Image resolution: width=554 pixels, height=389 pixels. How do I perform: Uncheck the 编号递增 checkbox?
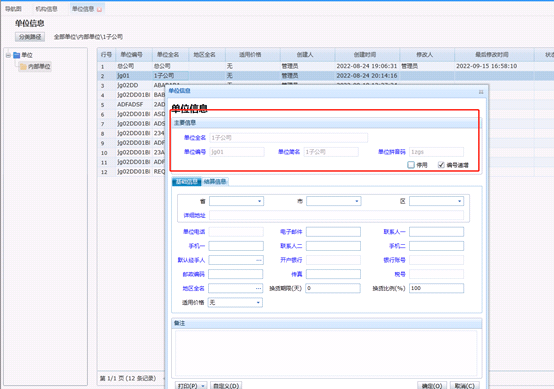pos(441,165)
